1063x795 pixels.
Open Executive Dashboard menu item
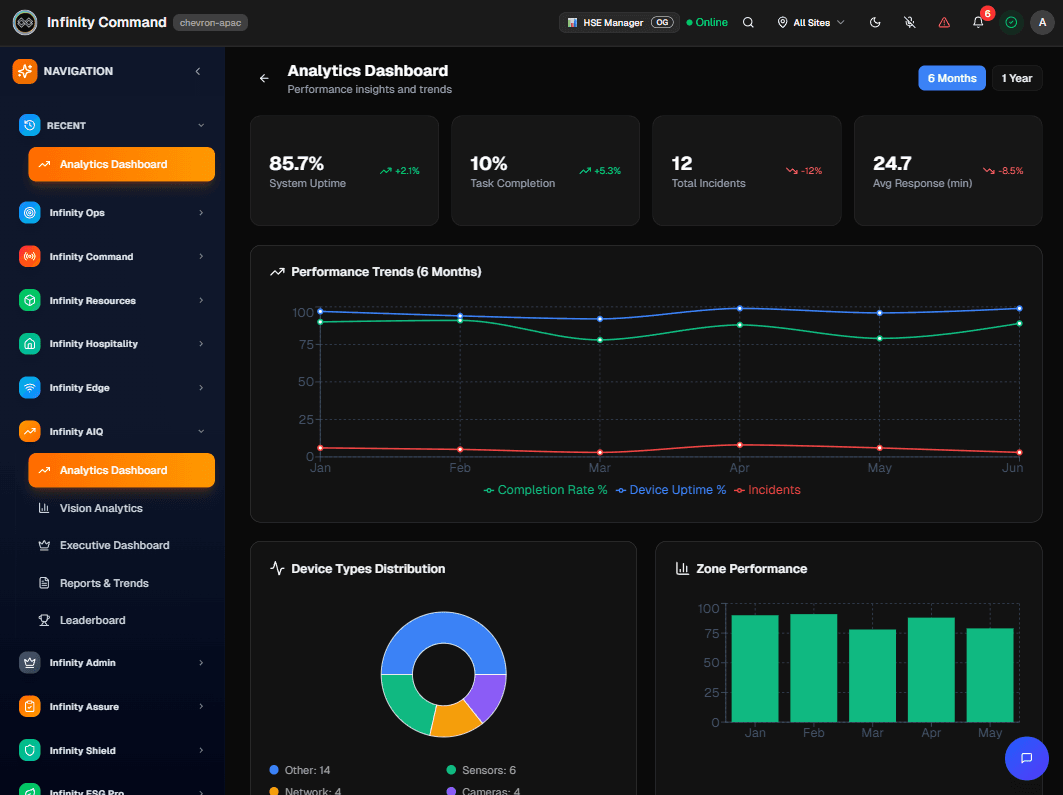point(121,546)
